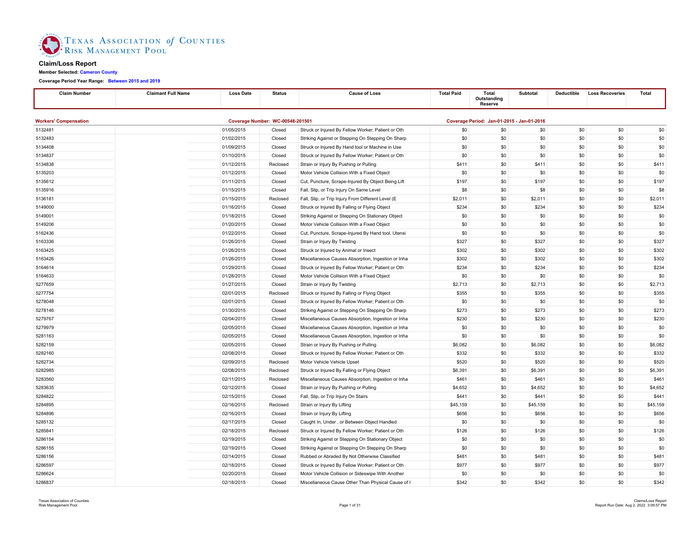The image size is (700, 540).
Task: Click $2,011 in the Subtotal column
Action: [x=538, y=199]
